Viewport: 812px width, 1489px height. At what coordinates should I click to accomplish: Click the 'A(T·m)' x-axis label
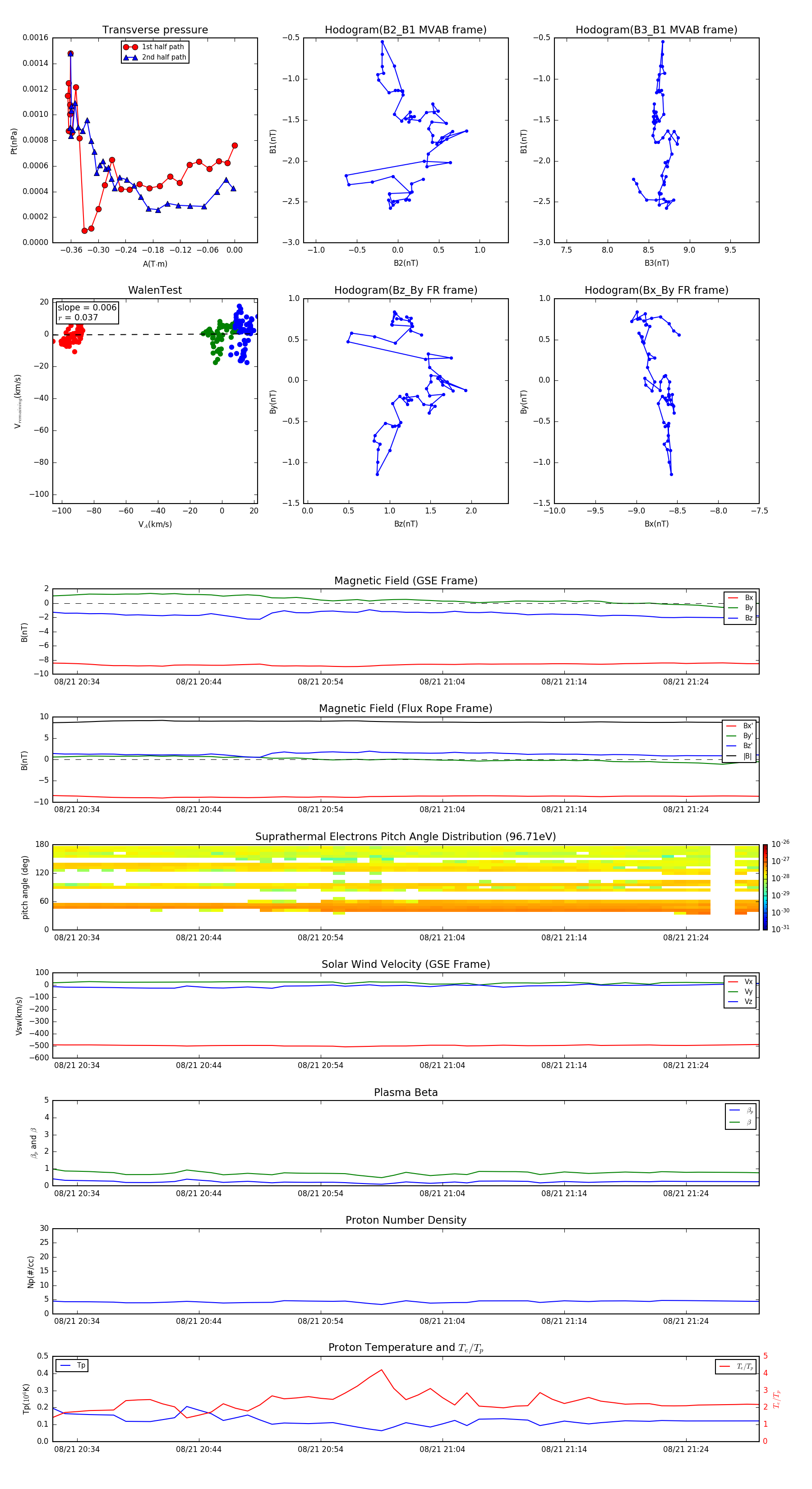pyautogui.click(x=155, y=264)
